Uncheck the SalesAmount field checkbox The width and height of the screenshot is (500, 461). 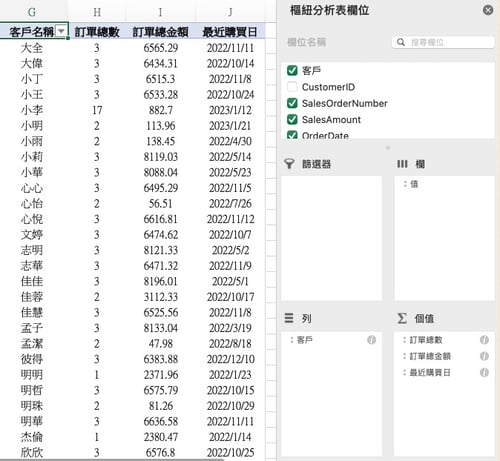292,119
